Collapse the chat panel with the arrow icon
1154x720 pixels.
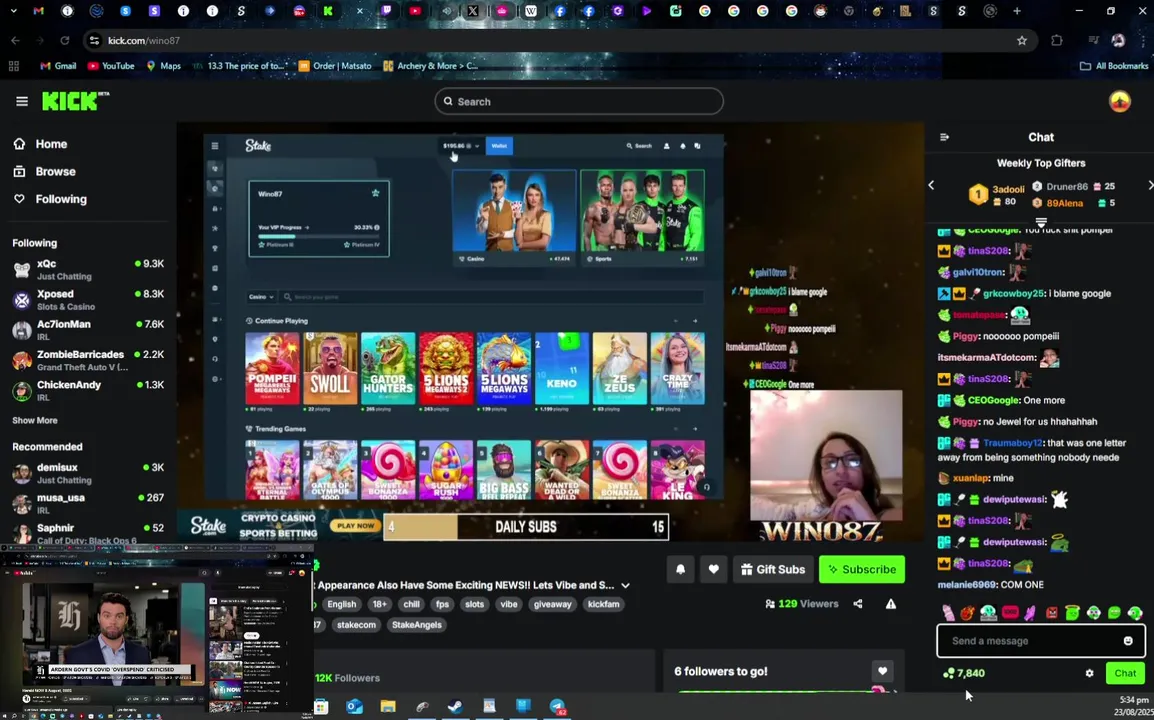[945, 137]
